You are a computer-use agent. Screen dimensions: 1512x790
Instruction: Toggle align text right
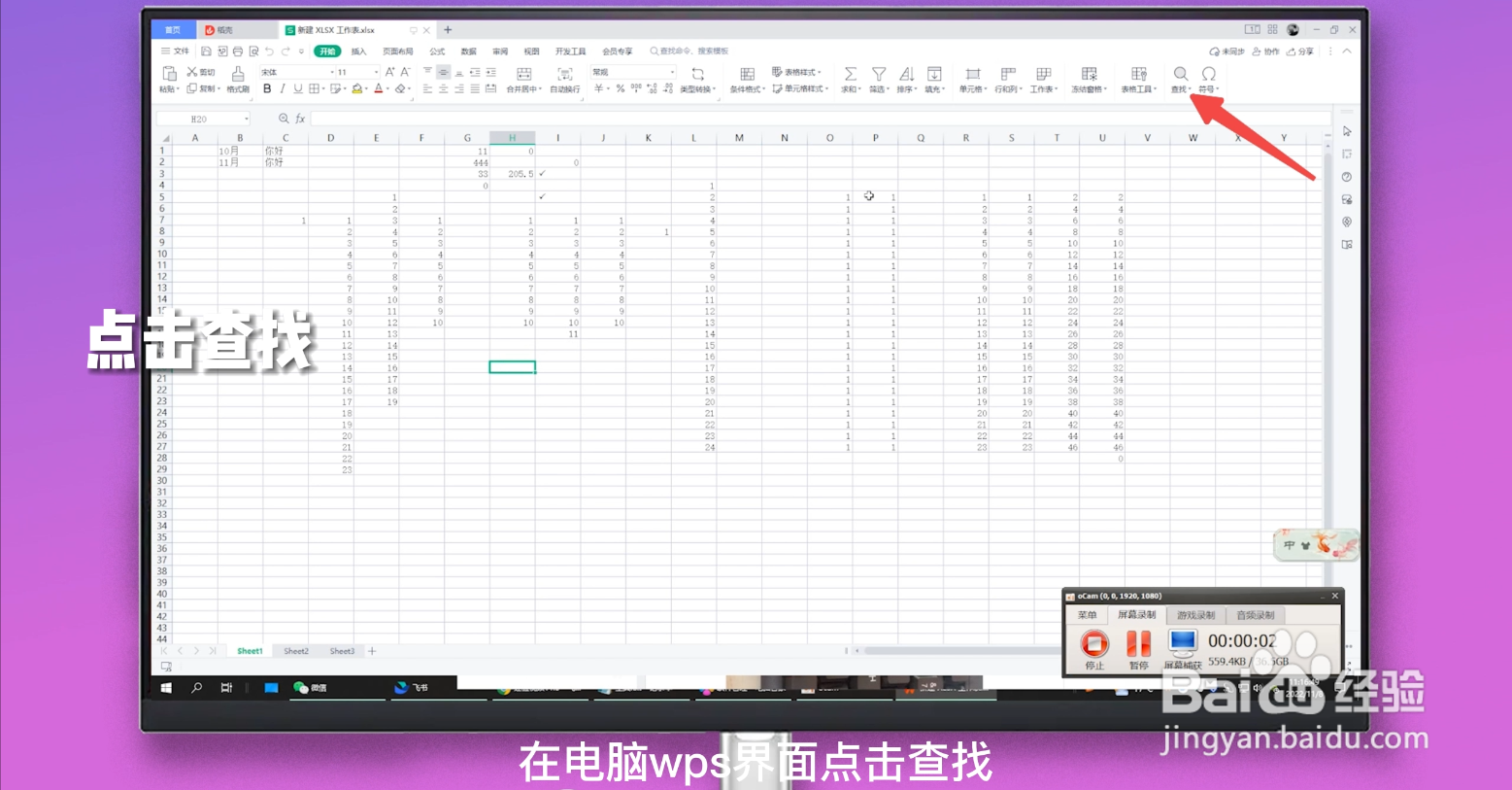(458, 88)
